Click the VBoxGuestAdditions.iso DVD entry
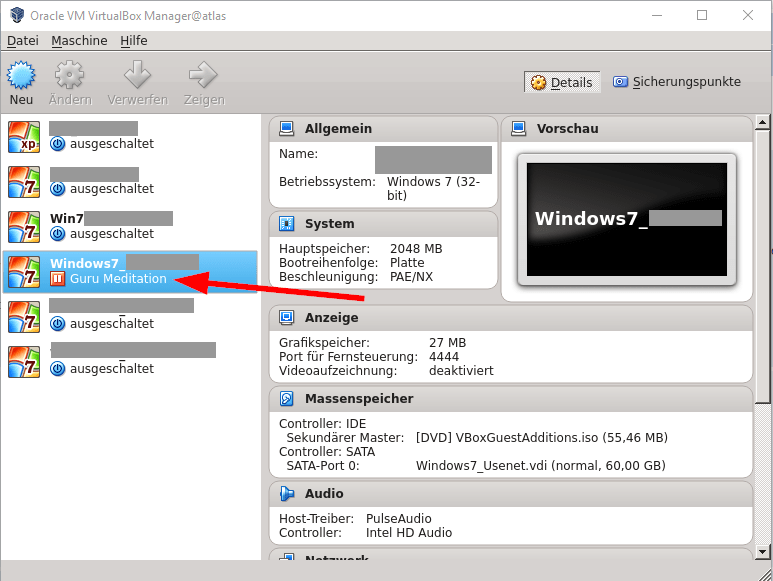 coord(542,438)
